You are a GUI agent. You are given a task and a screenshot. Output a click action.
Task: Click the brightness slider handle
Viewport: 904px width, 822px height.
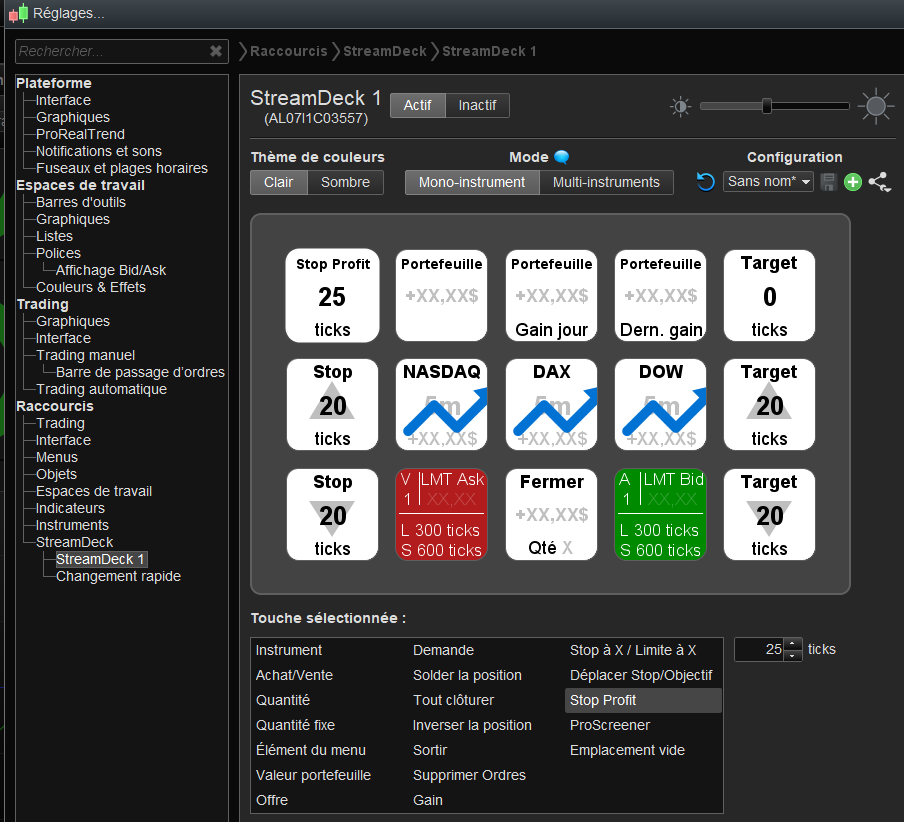[767, 106]
